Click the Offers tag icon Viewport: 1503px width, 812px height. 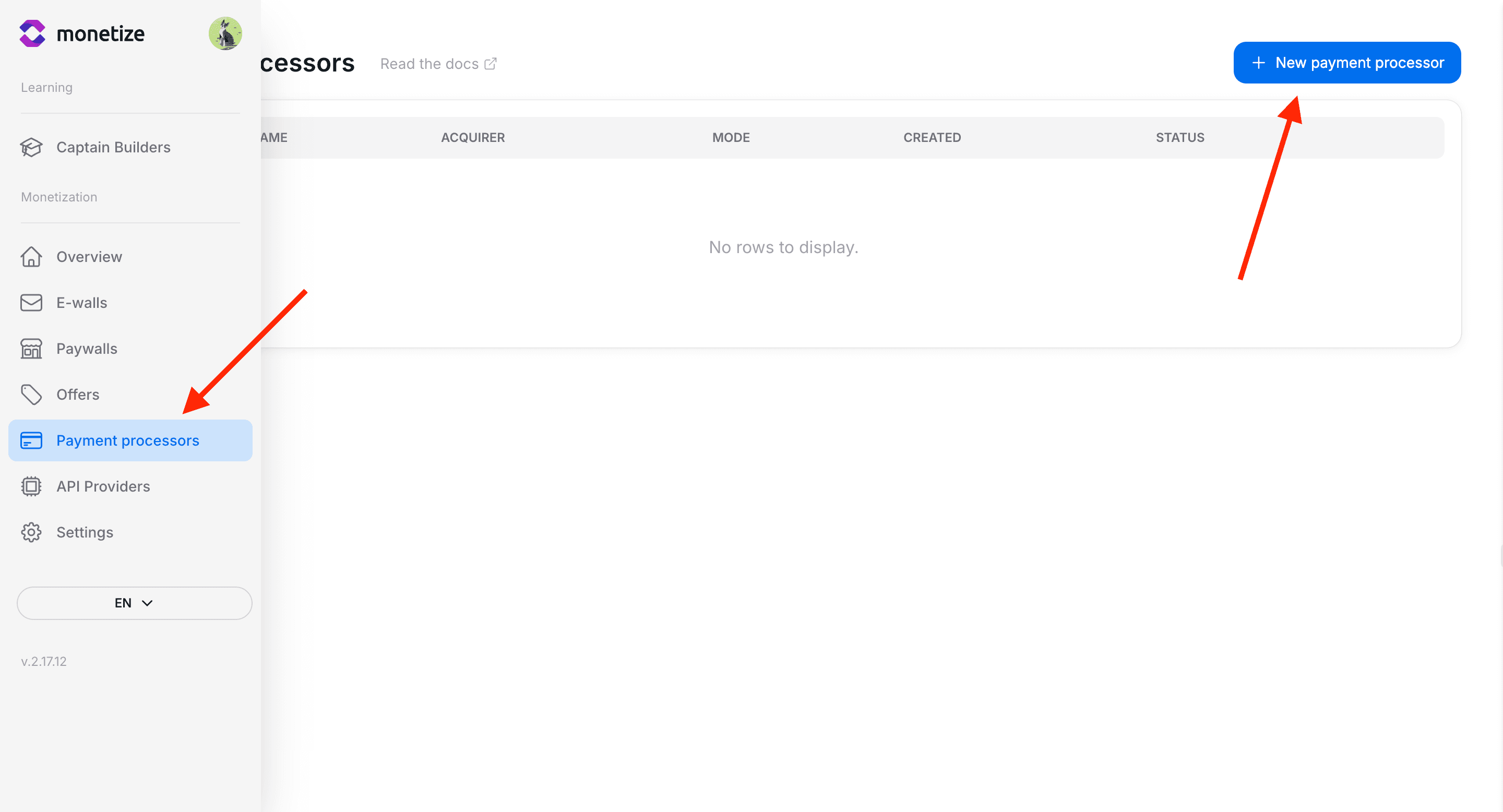point(31,395)
